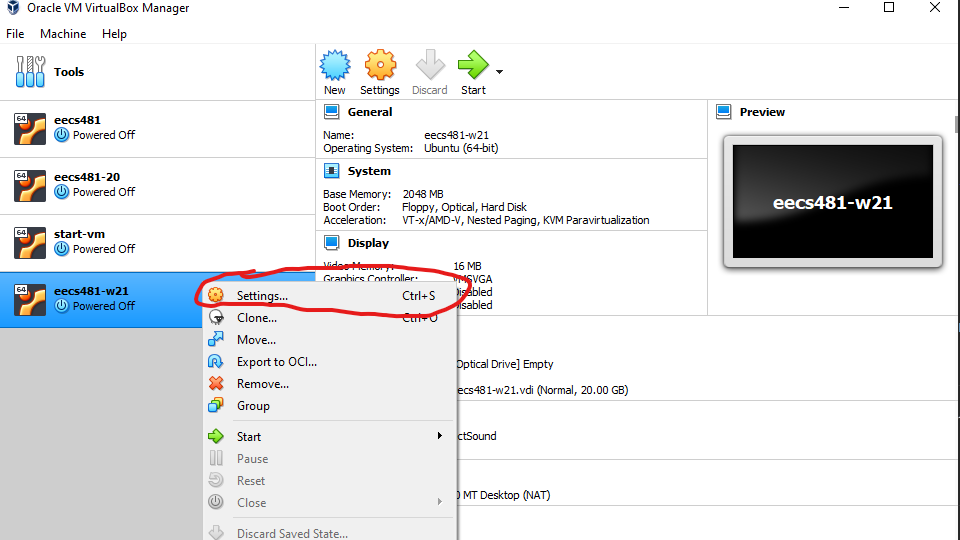Click the green Start arrow in context menu

pos(216,436)
